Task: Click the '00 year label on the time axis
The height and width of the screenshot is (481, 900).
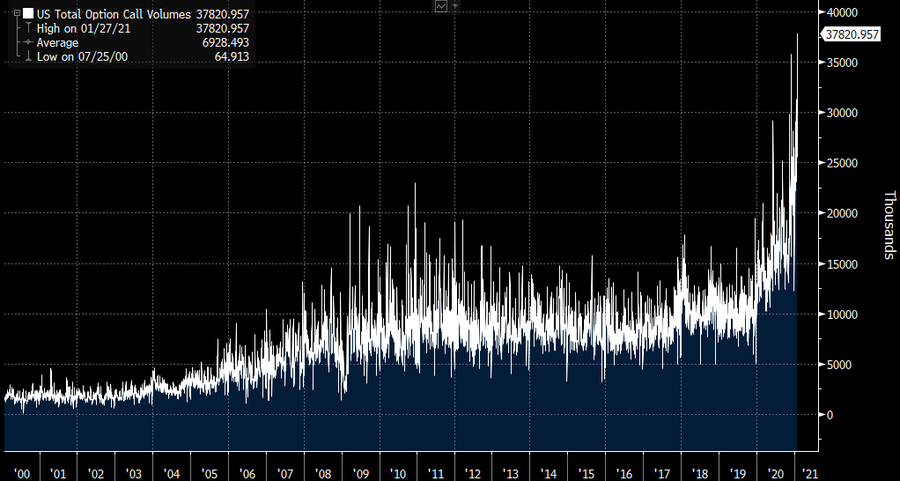Action: coord(20,471)
